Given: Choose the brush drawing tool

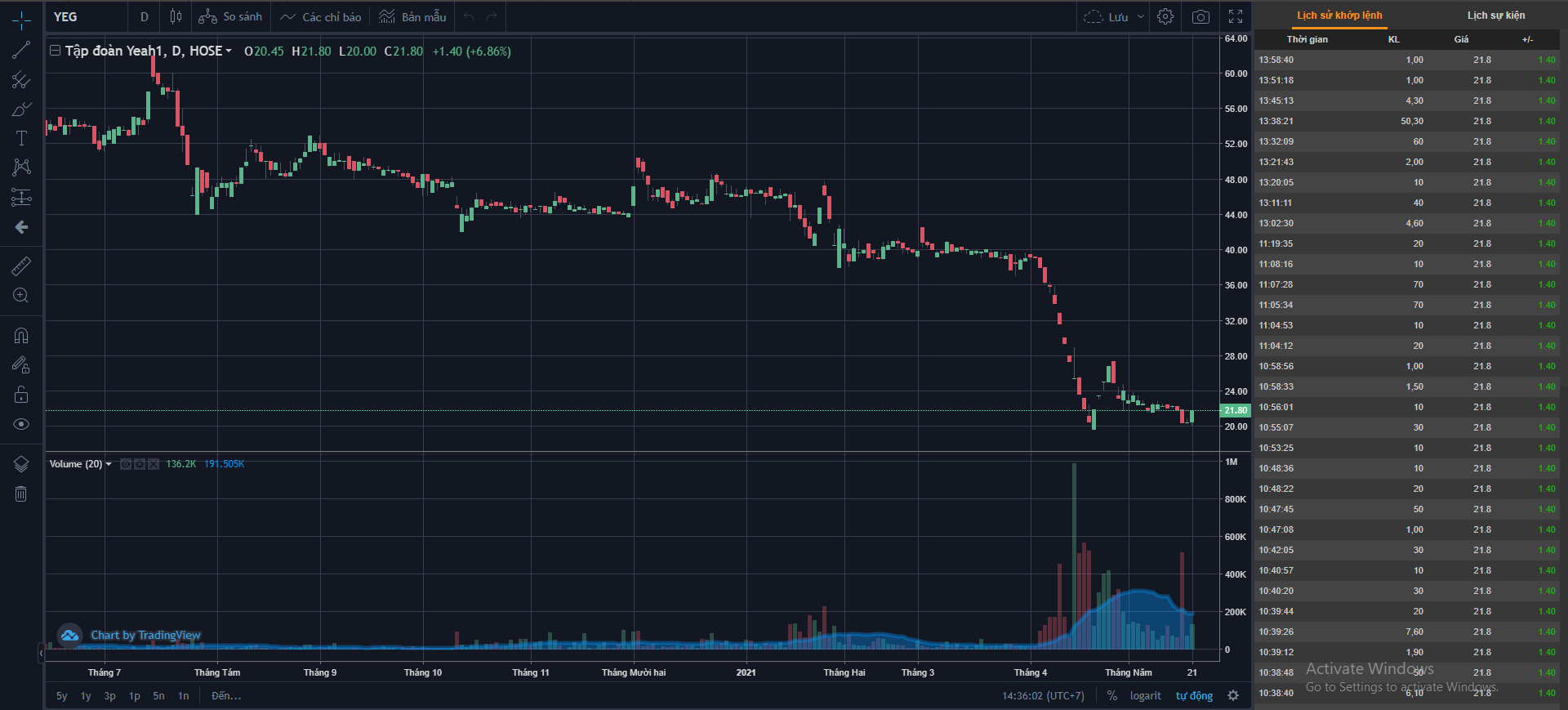Looking at the screenshot, I should point(21,109).
